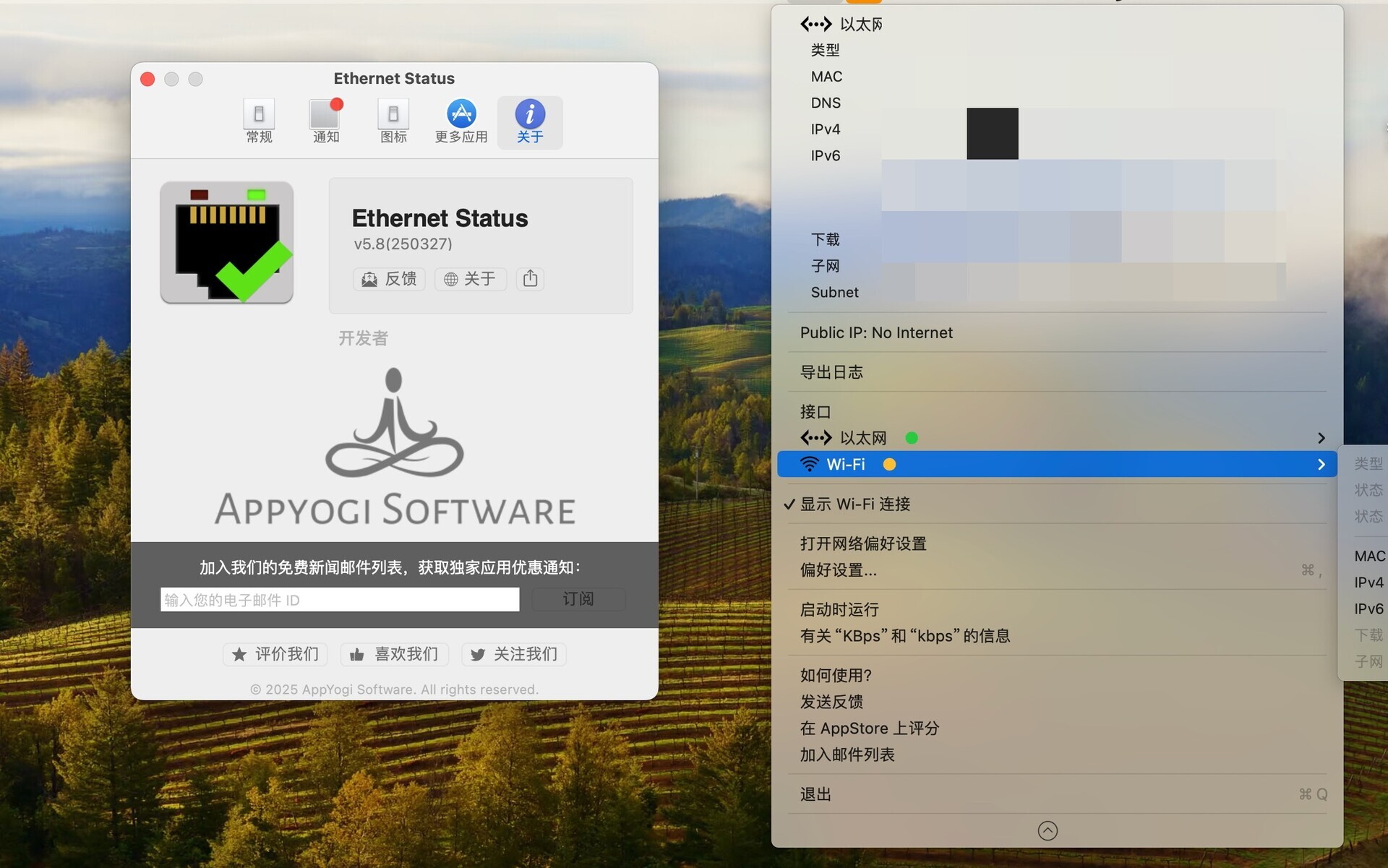The width and height of the screenshot is (1388, 868).
Task: Select the 更多应用 App Store tab
Action: click(x=461, y=121)
